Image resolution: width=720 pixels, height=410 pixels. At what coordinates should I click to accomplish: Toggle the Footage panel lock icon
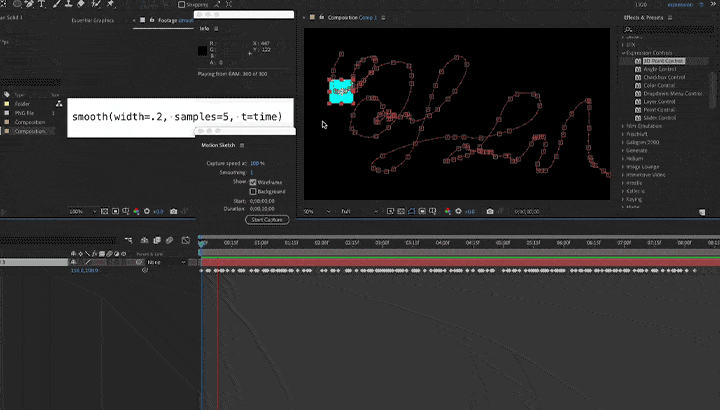[x=152, y=20]
